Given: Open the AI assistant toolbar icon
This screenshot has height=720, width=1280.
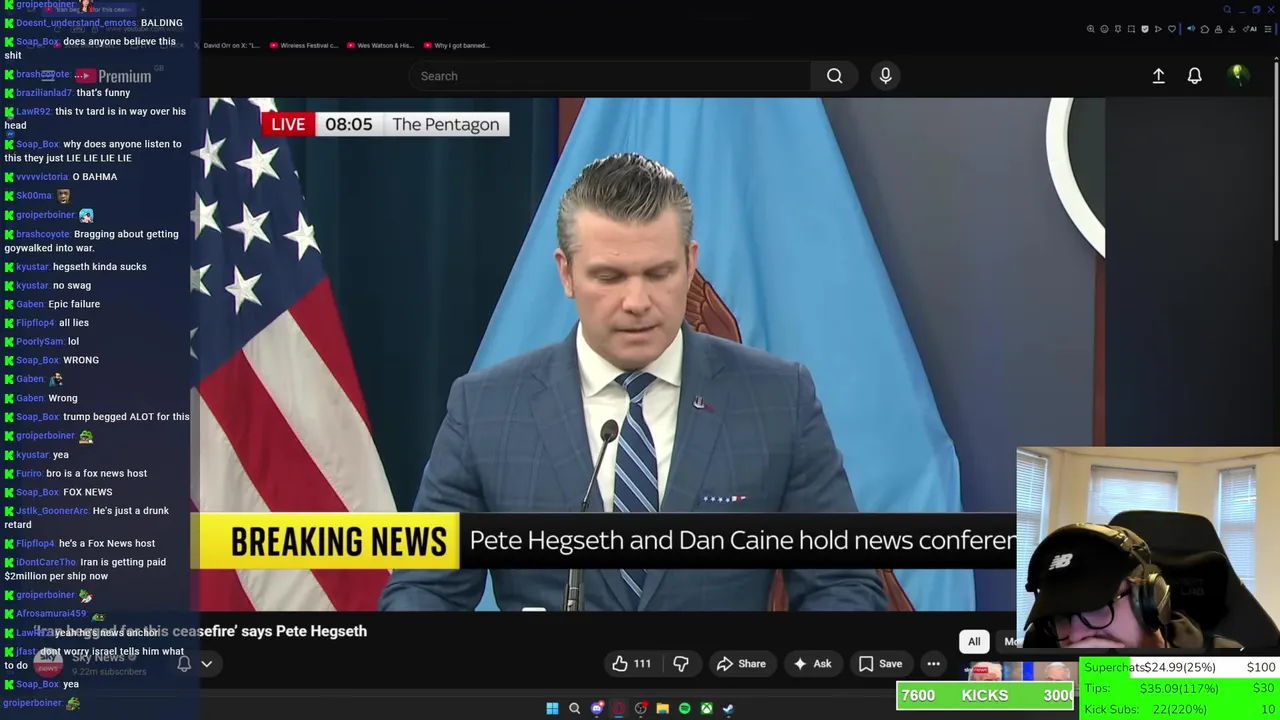Looking at the screenshot, I should coord(1250,29).
